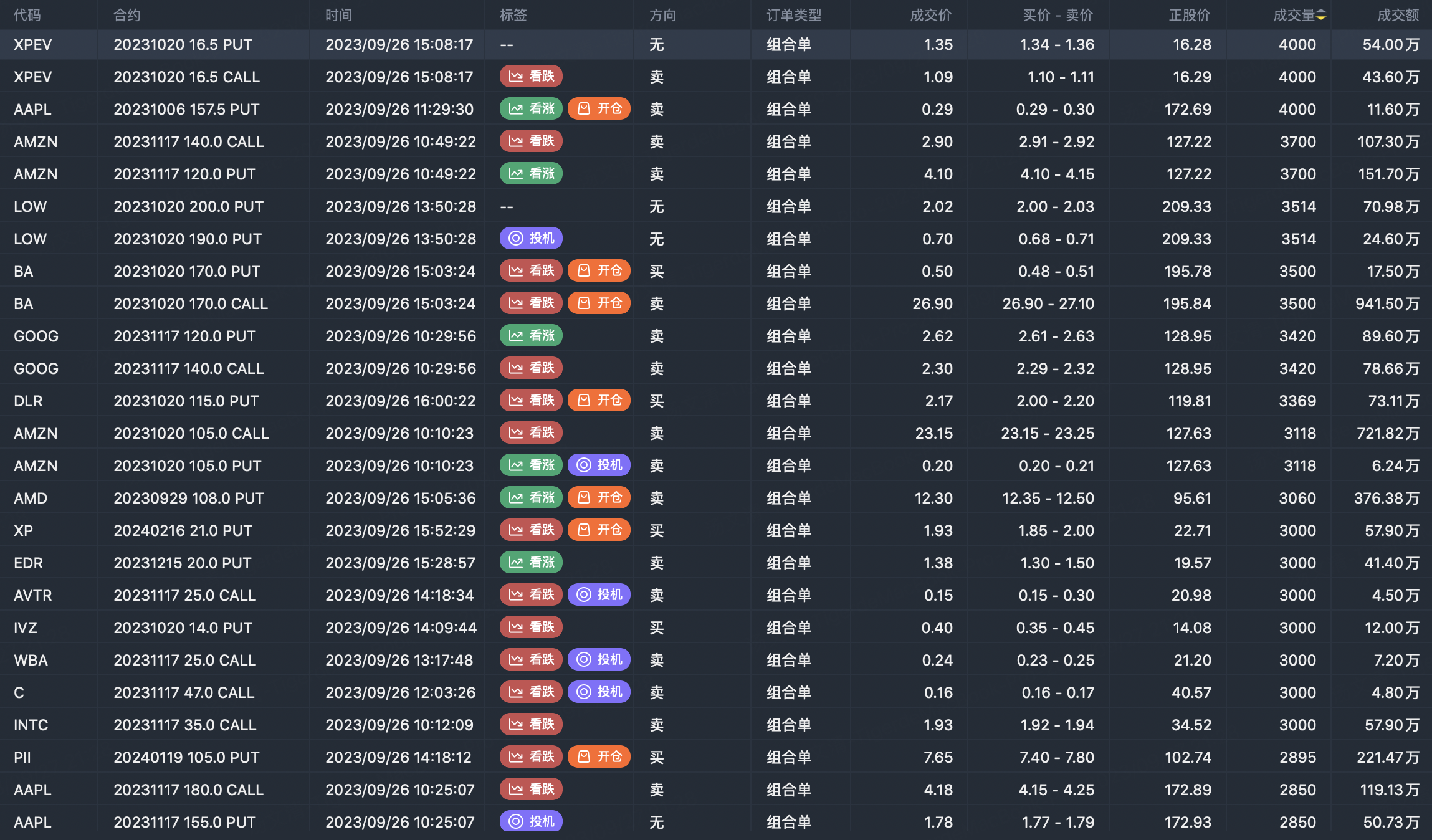Click the 721.82万 turnover value

pyautogui.click(x=1388, y=434)
